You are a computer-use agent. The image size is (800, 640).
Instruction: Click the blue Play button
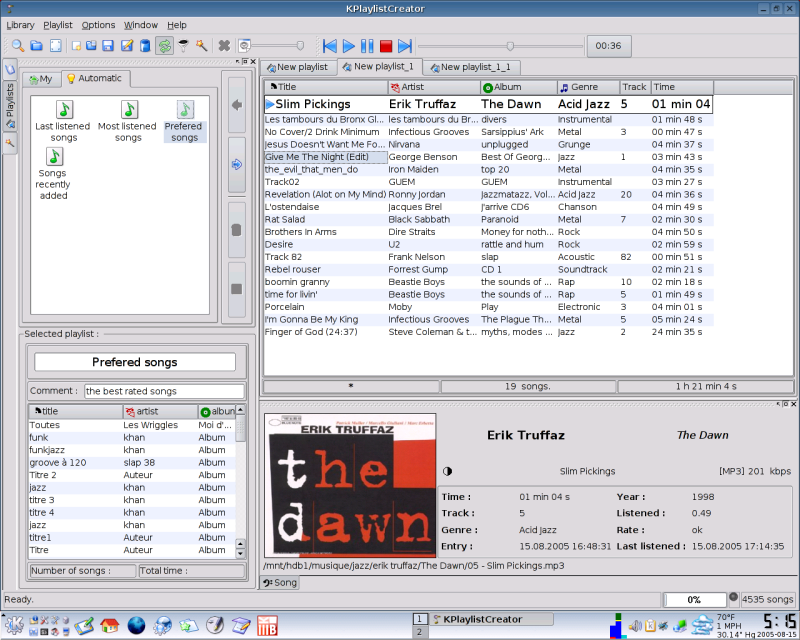[x=348, y=46]
